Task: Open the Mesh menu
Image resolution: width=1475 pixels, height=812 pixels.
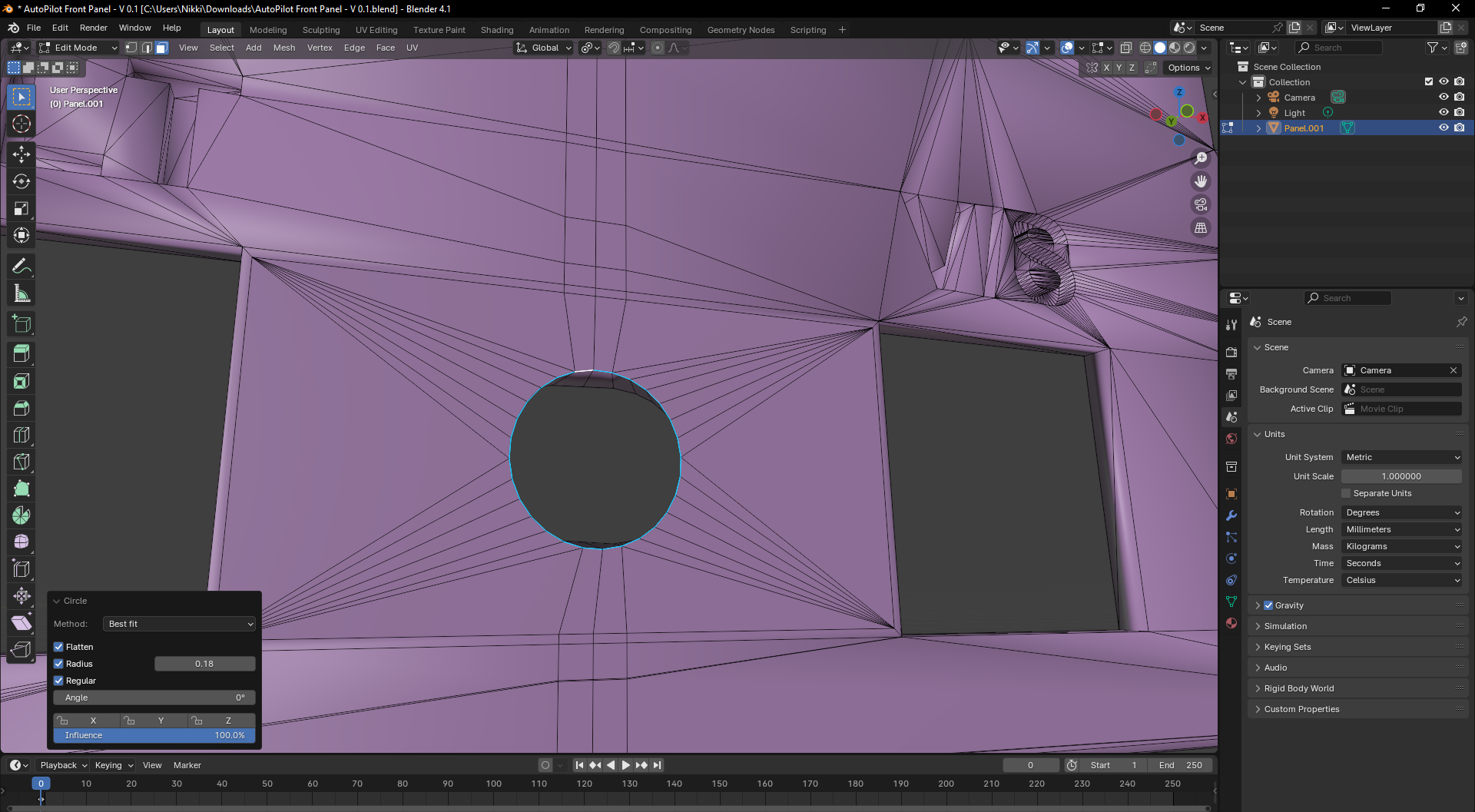Action: tap(284, 48)
